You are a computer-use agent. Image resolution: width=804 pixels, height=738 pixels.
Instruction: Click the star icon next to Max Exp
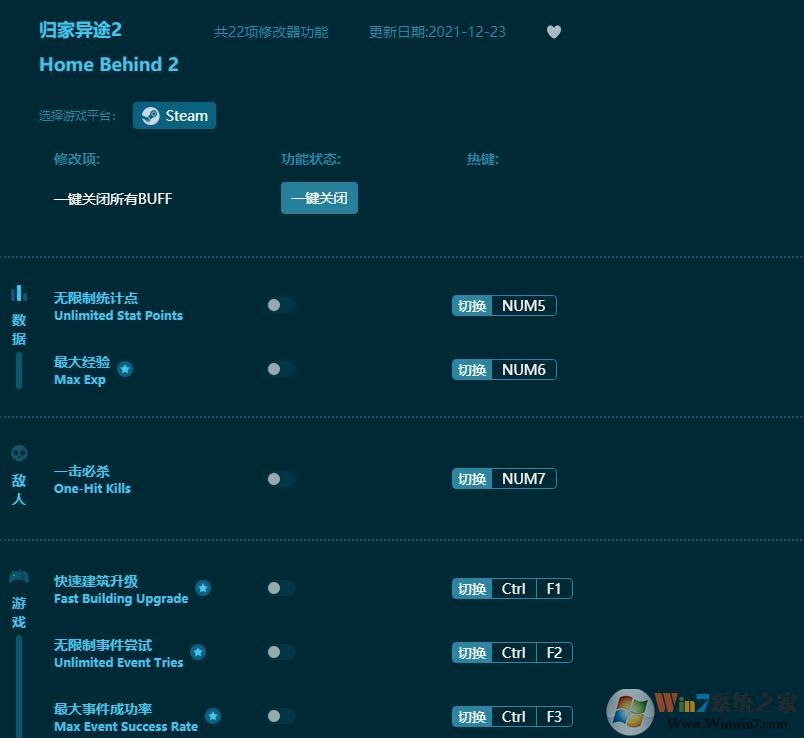pyautogui.click(x=125, y=369)
